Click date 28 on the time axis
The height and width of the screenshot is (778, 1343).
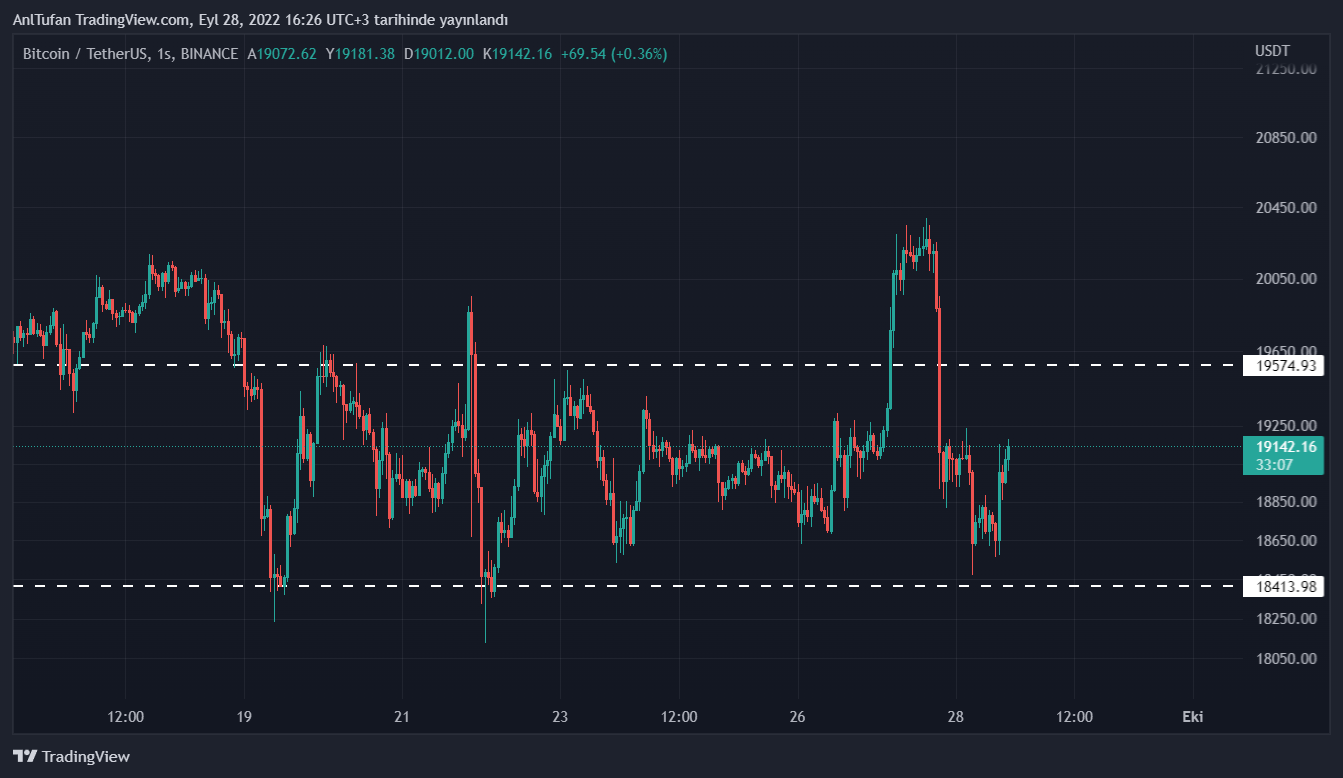coord(955,717)
